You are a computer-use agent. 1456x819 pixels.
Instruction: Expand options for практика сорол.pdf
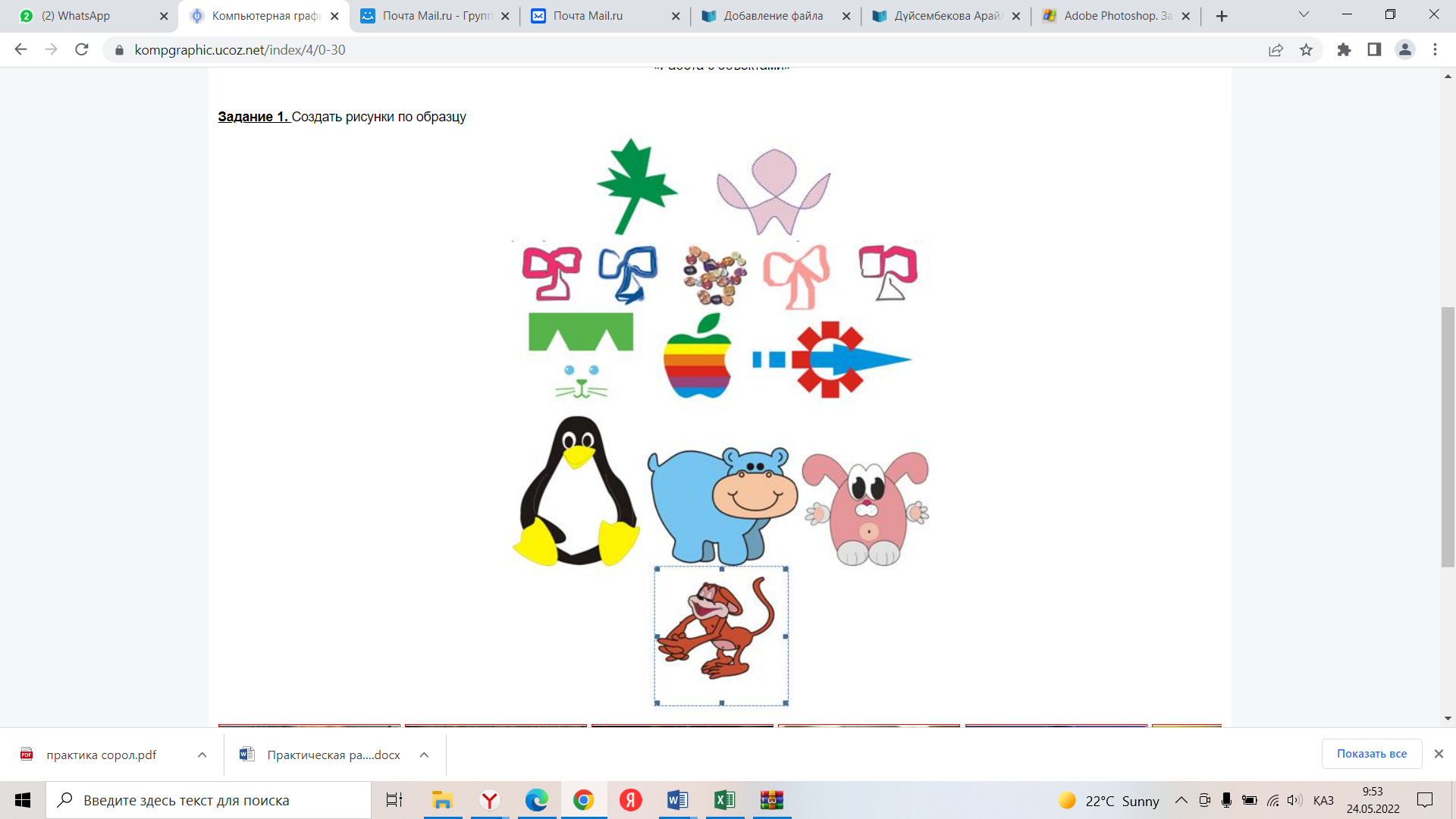202,755
